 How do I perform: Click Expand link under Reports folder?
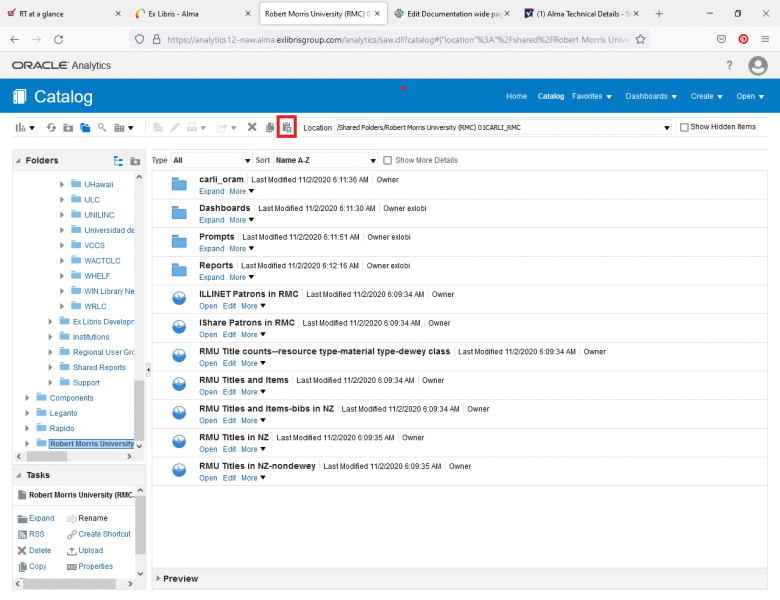coord(211,277)
